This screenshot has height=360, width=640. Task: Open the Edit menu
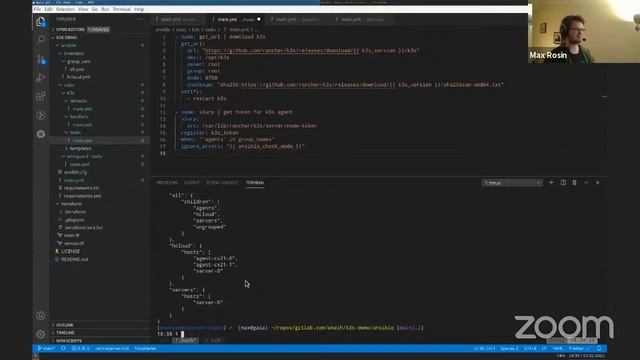48,9
